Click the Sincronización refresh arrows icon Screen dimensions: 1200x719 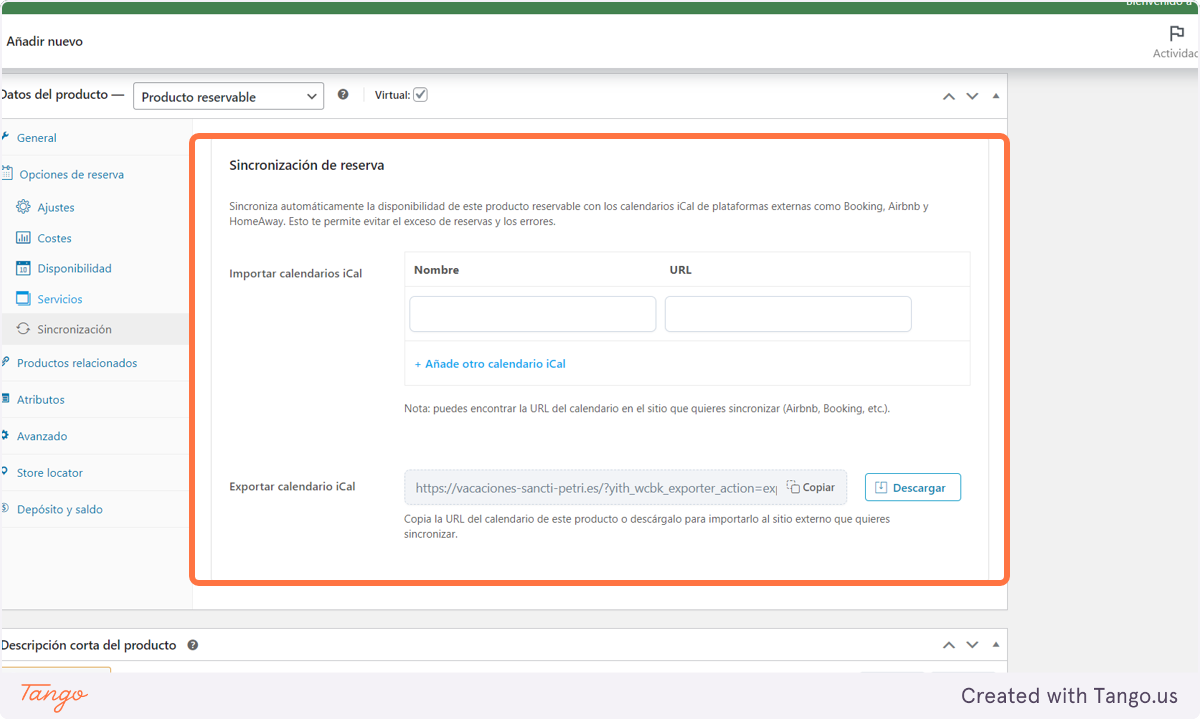click(x=23, y=329)
